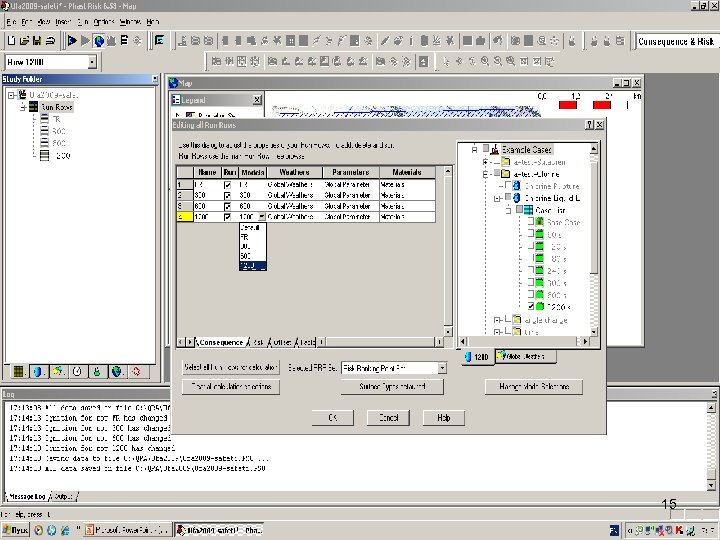Screen dimensions: 720x540
Task: Click the PowerPoint taskbar button
Action: (127, 530)
